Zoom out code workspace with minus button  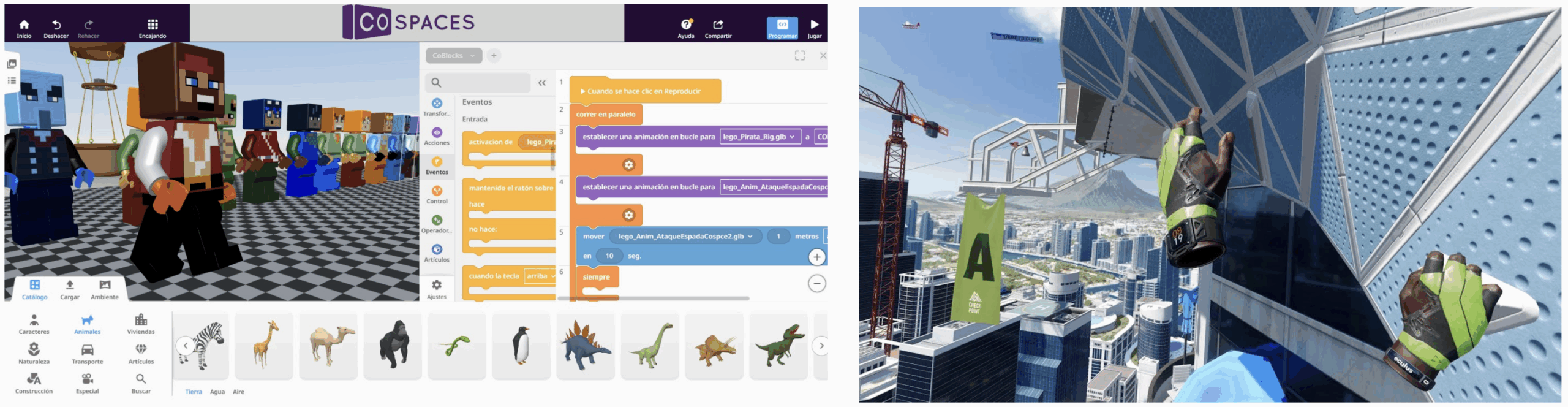(x=817, y=283)
